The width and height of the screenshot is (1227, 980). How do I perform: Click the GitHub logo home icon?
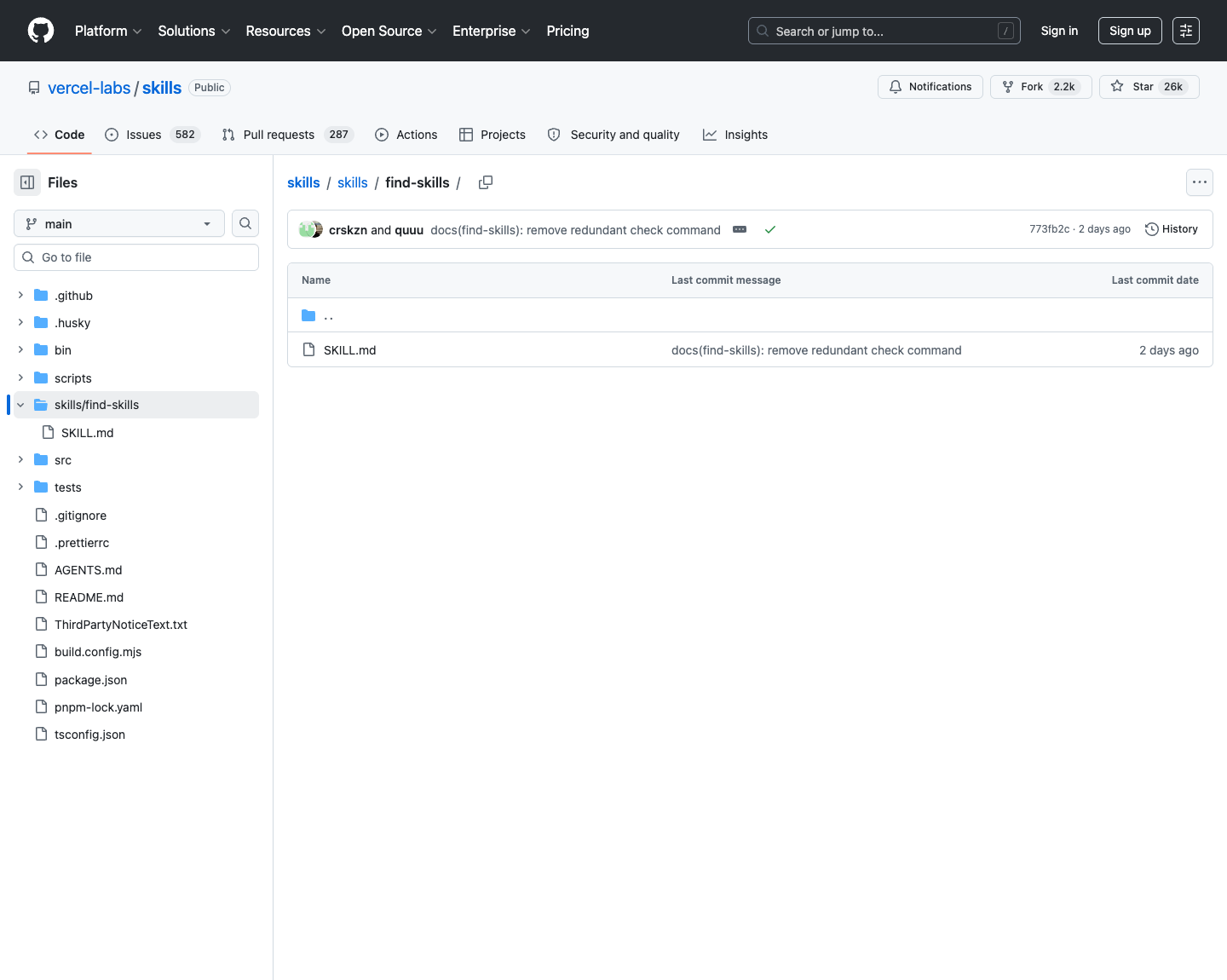(41, 31)
